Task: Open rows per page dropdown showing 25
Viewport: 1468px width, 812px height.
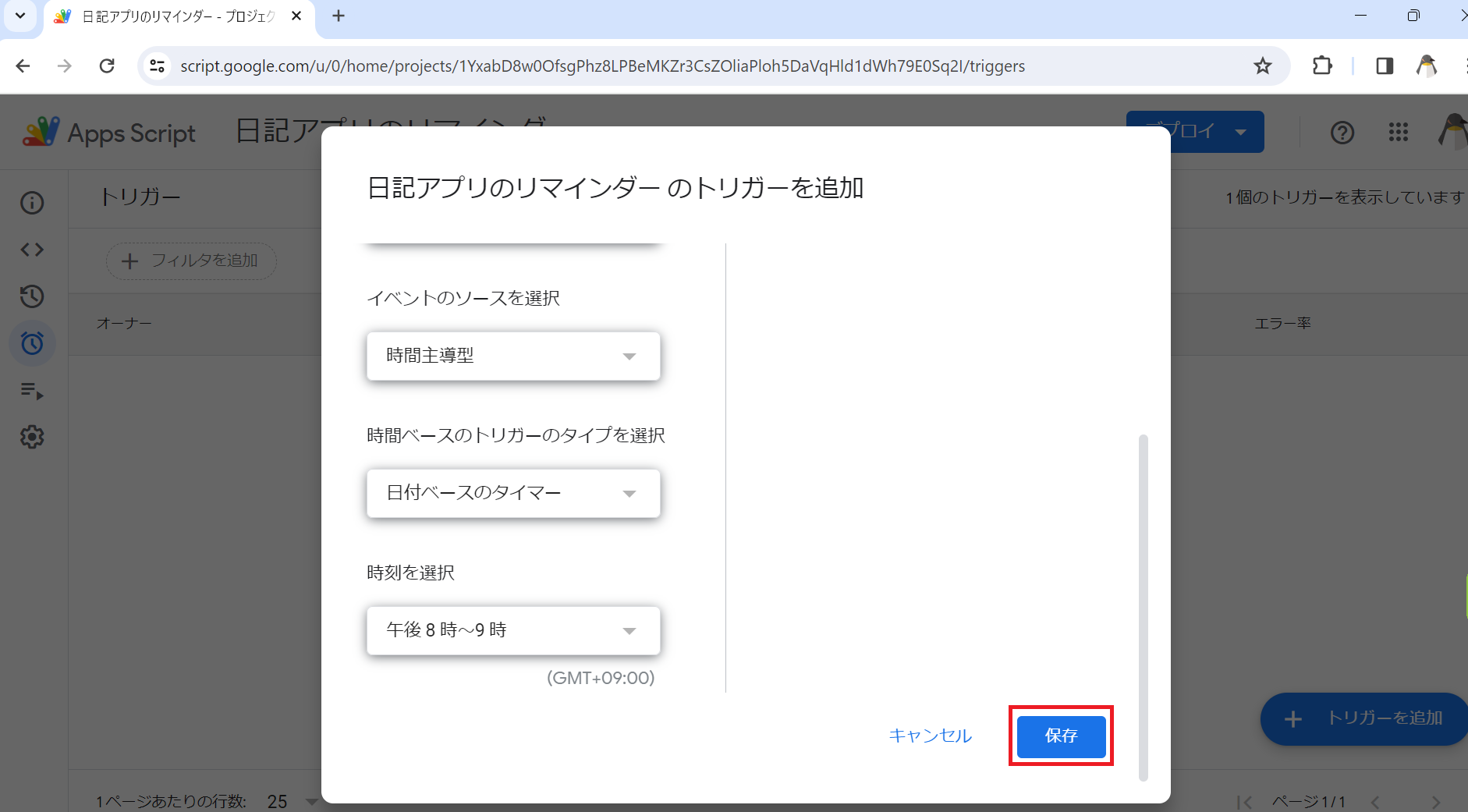Action: click(x=293, y=801)
